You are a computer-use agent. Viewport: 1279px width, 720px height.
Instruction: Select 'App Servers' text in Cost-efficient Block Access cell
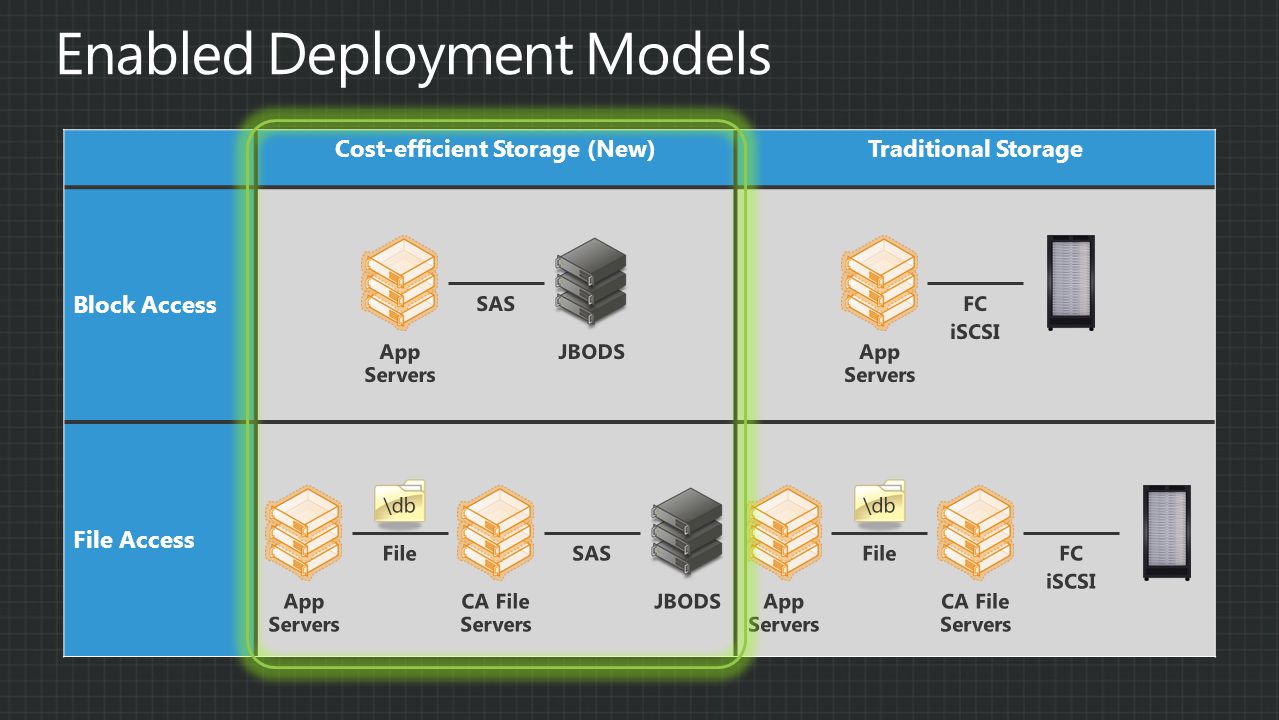click(x=400, y=364)
